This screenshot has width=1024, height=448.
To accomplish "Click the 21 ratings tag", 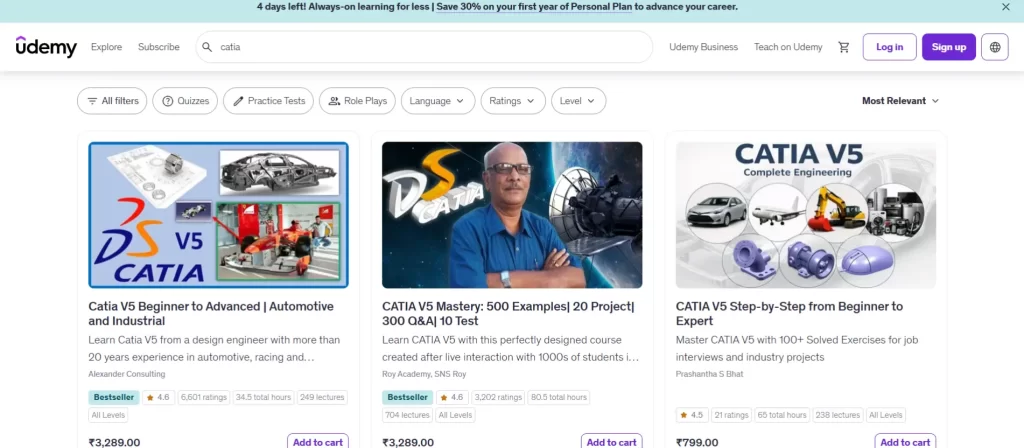I will click(731, 415).
